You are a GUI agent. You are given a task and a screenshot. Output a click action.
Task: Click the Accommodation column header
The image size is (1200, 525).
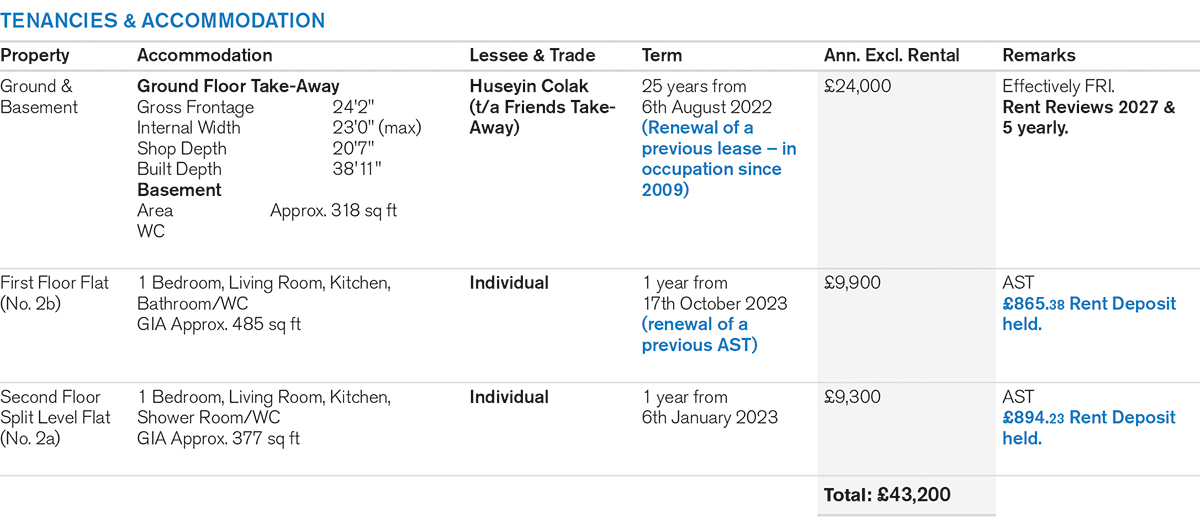click(x=204, y=56)
